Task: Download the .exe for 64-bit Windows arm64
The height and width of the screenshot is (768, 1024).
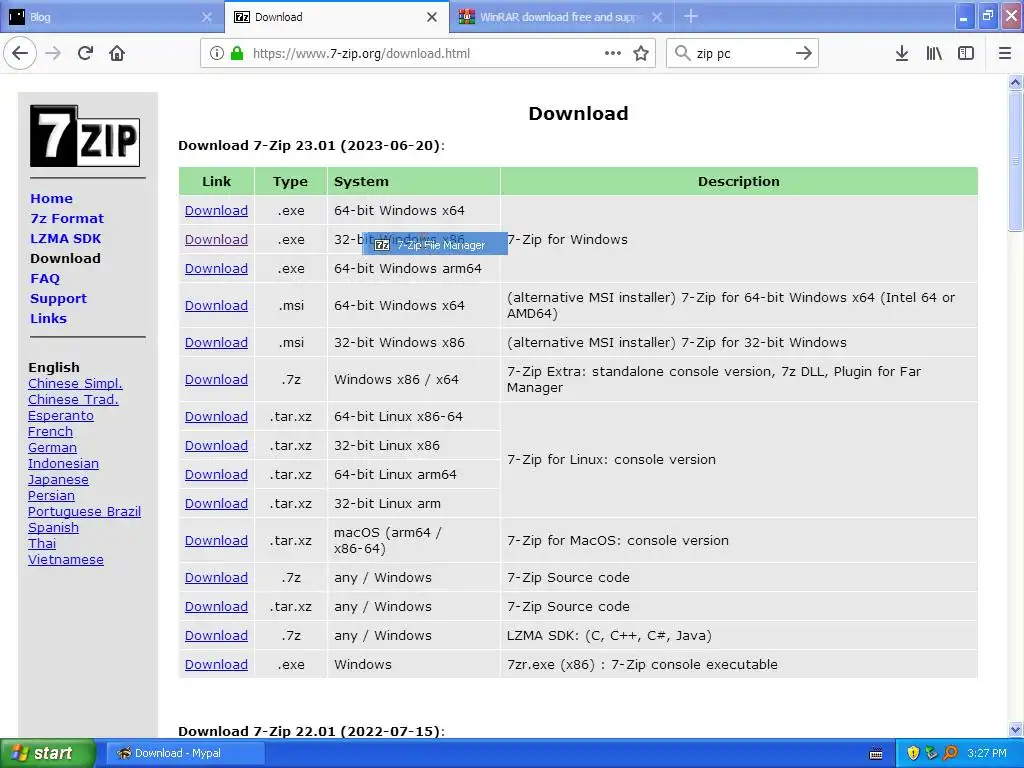Action: tap(216, 268)
